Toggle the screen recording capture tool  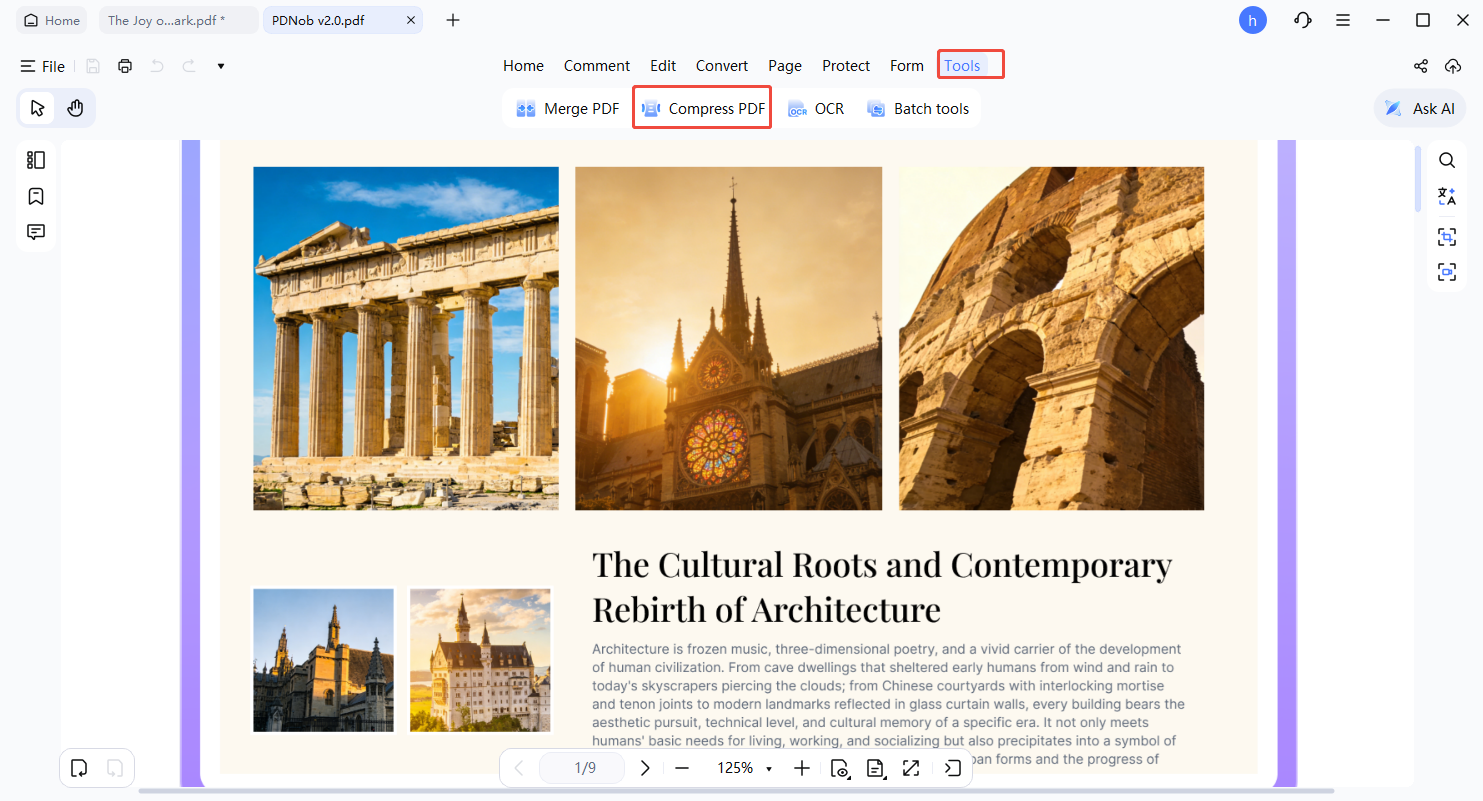[1447, 271]
